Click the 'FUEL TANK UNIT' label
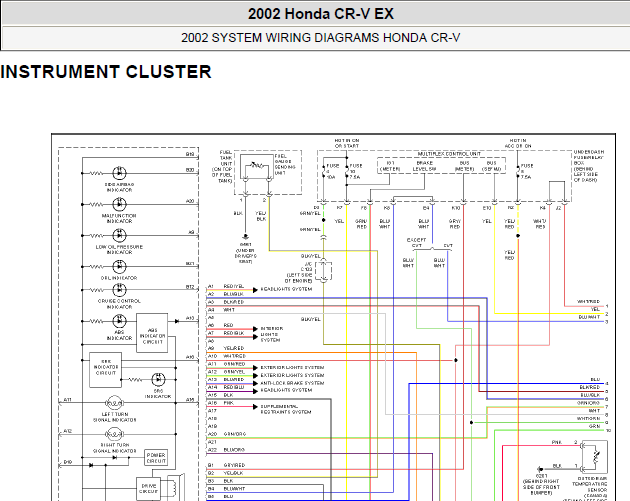630x501 pixels. pyautogui.click(x=223, y=167)
